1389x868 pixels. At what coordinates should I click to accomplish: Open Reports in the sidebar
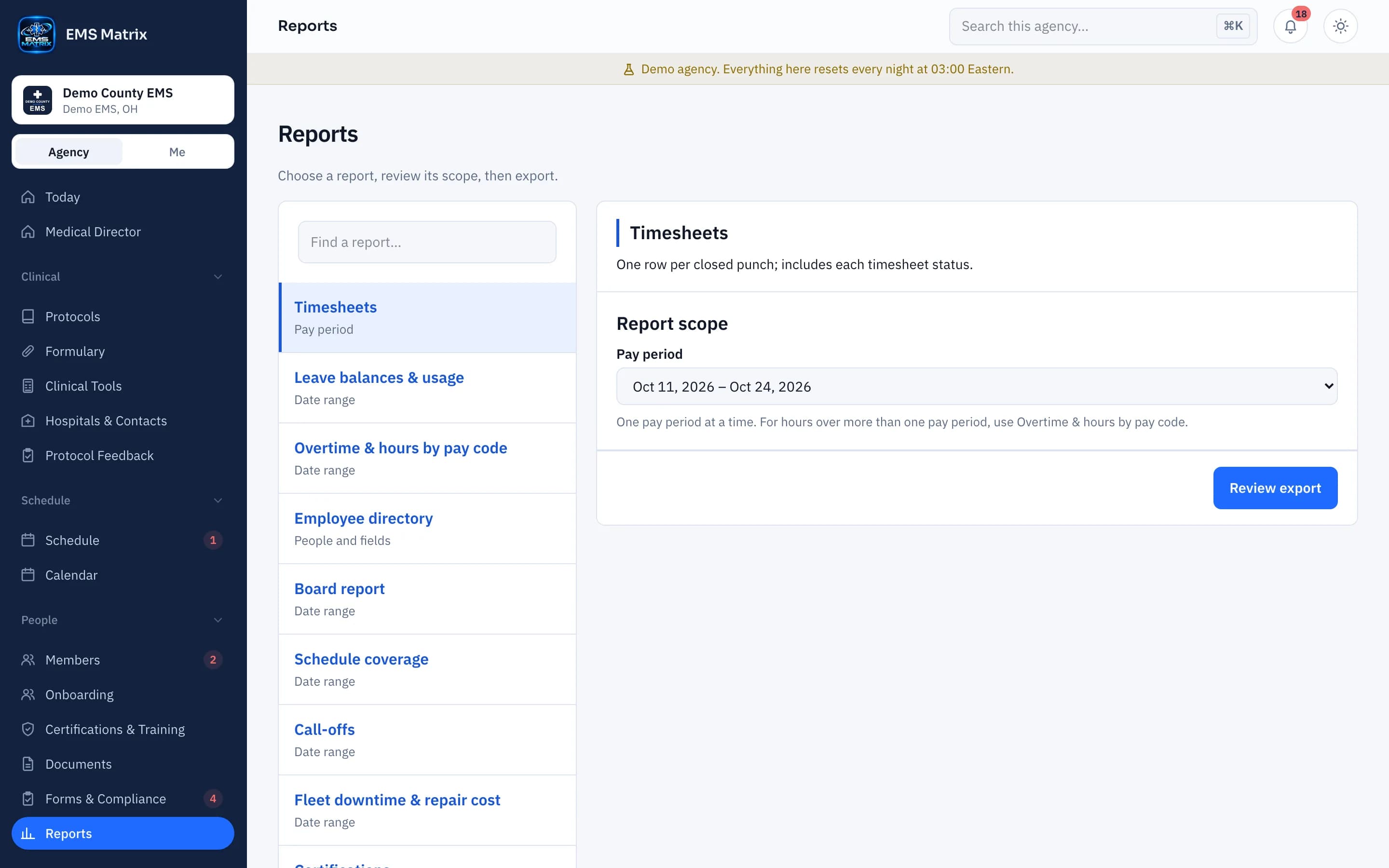(x=123, y=834)
